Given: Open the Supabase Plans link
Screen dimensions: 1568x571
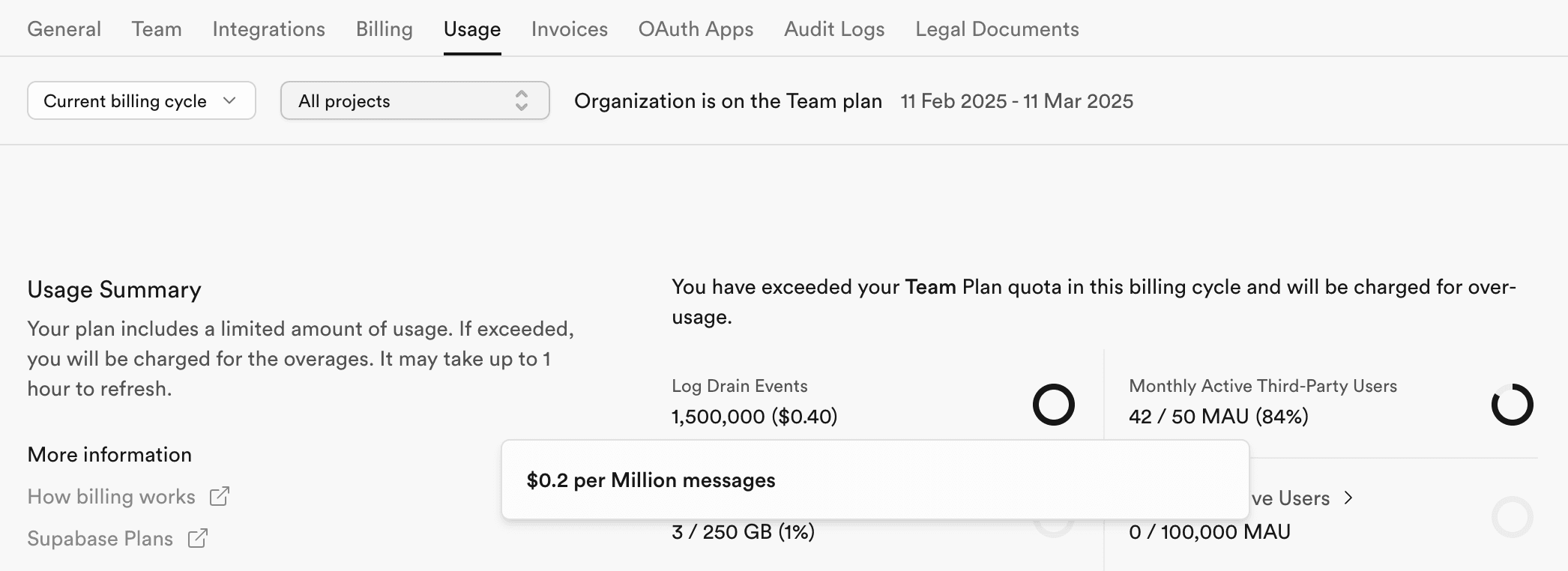Looking at the screenshot, I should (x=100, y=538).
